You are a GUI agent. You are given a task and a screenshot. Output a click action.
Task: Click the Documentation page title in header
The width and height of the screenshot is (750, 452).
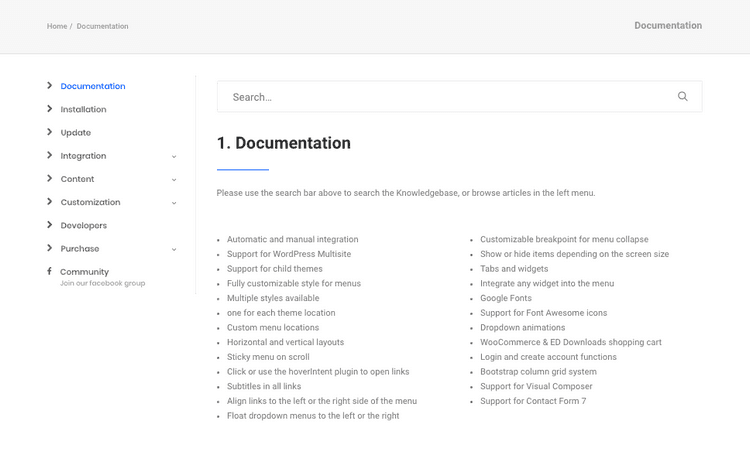point(668,25)
